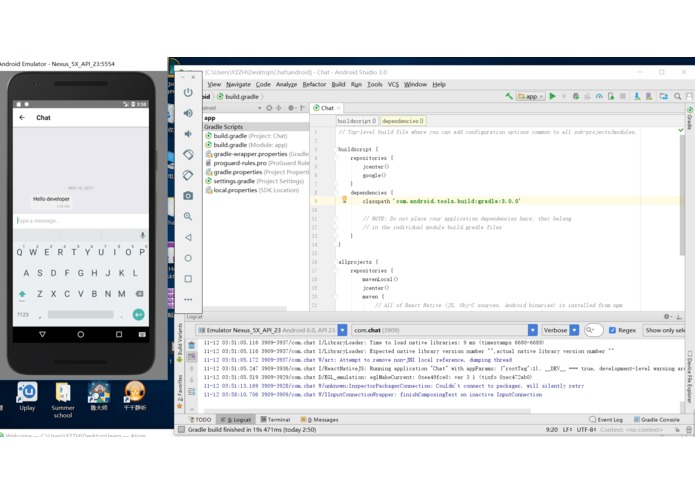Image resolution: width=695 pixels, height=494 pixels.
Task: Tap the backspace key on emulator keyboard
Action: click(139, 294)
